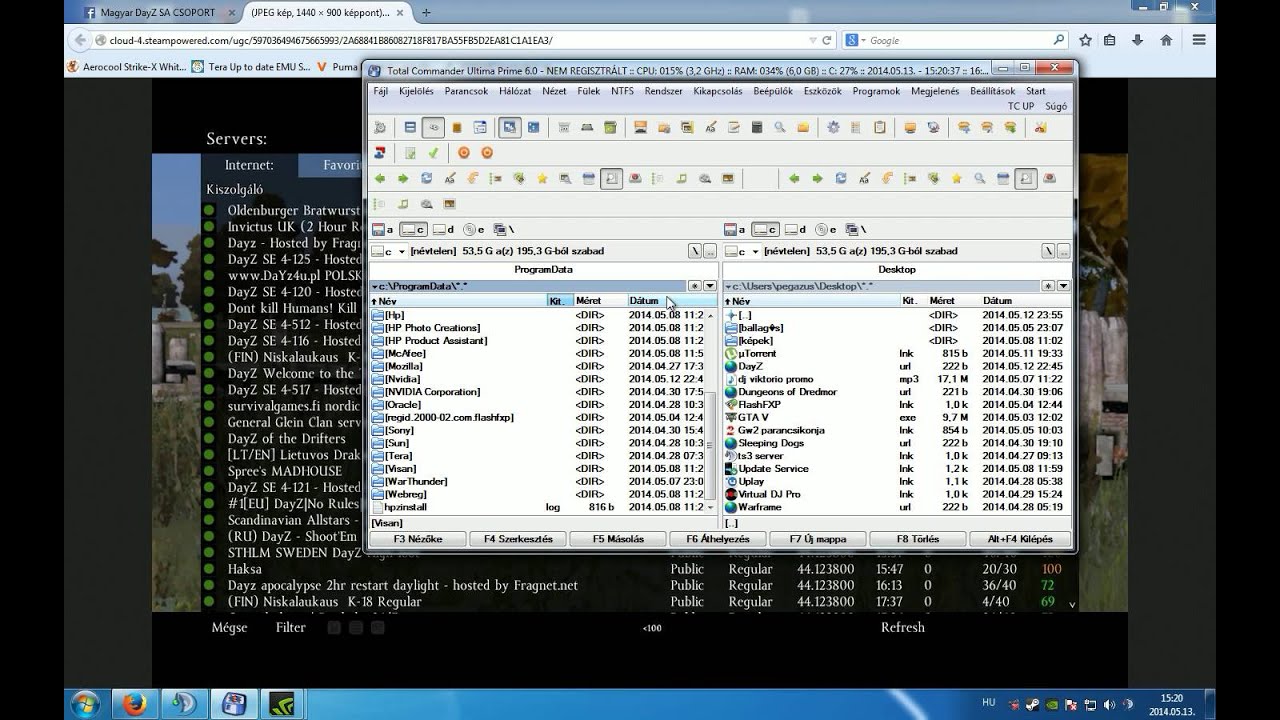
Task: Select drive d in right panel drive bar
Action: [x=796, y=230]
